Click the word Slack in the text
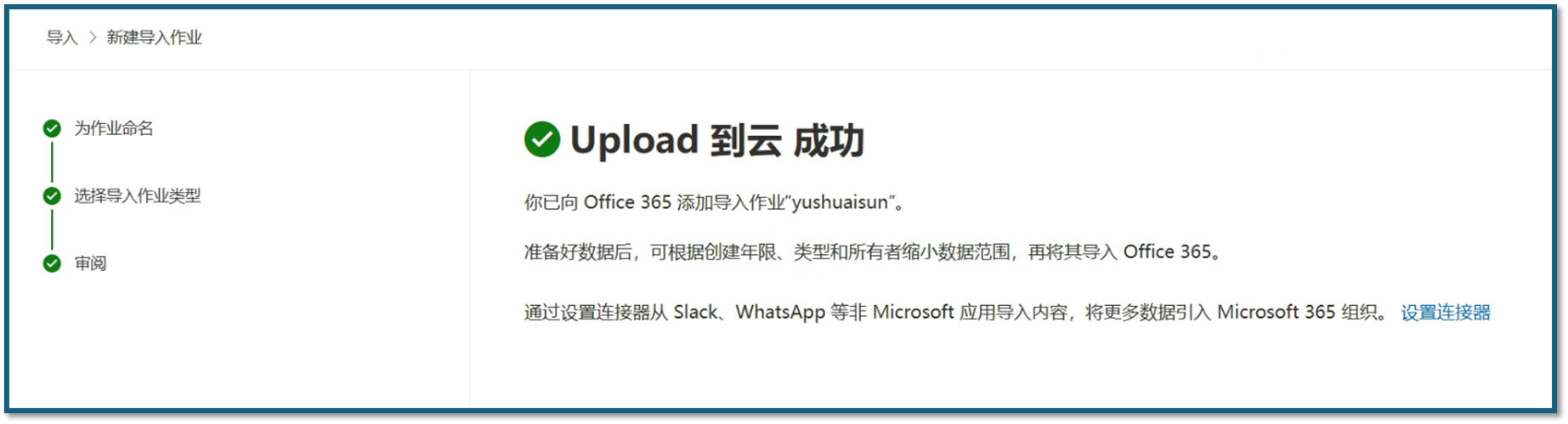 tap(696, 313)
